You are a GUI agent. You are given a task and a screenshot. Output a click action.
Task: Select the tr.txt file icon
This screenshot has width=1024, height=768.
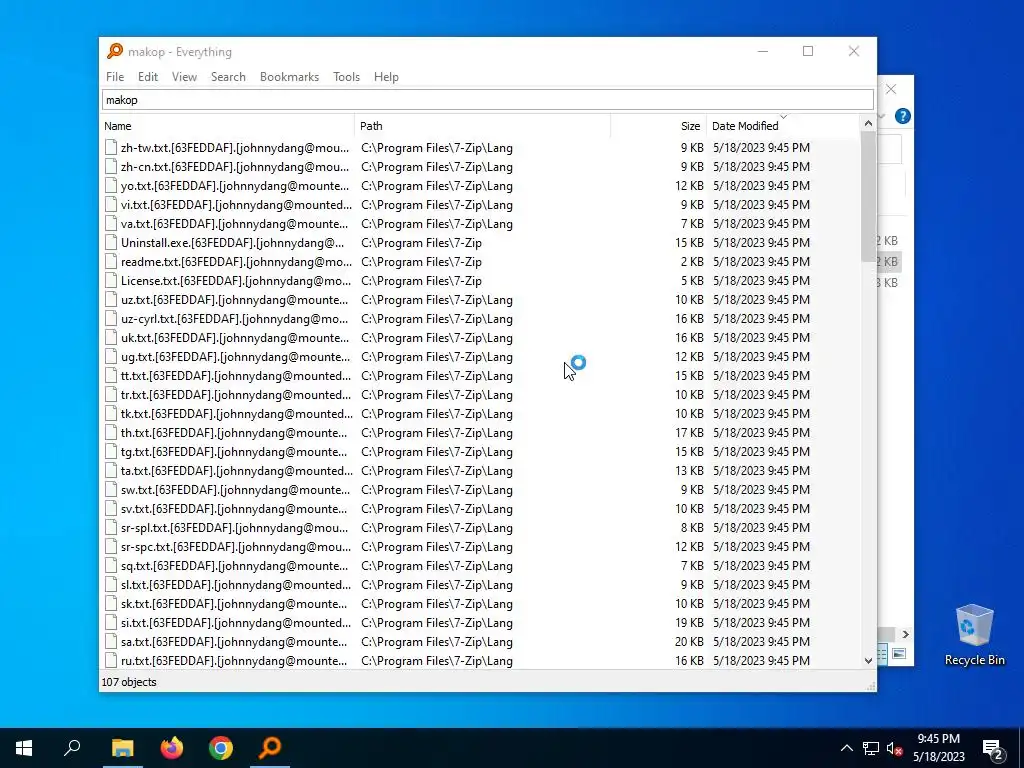pos(111,394)
